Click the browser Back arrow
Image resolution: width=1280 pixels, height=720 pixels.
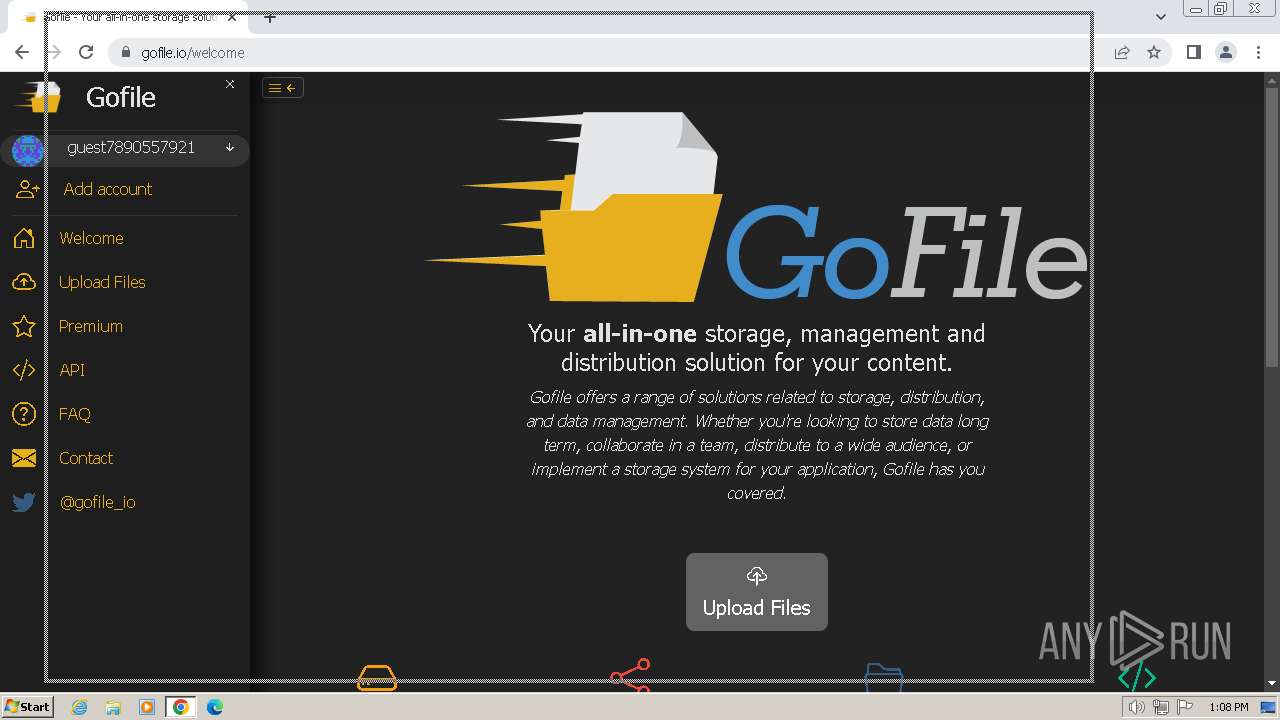pos(22,52)
